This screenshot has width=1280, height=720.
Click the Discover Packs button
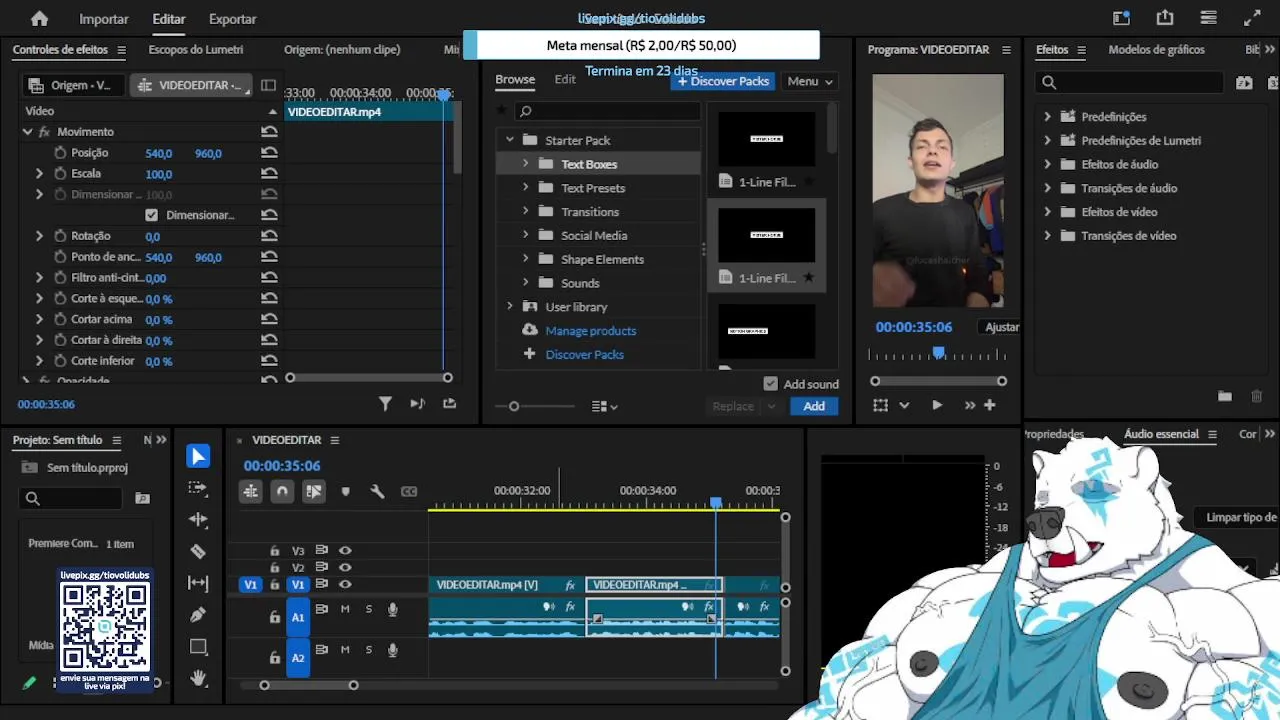[x=723, y=81]
